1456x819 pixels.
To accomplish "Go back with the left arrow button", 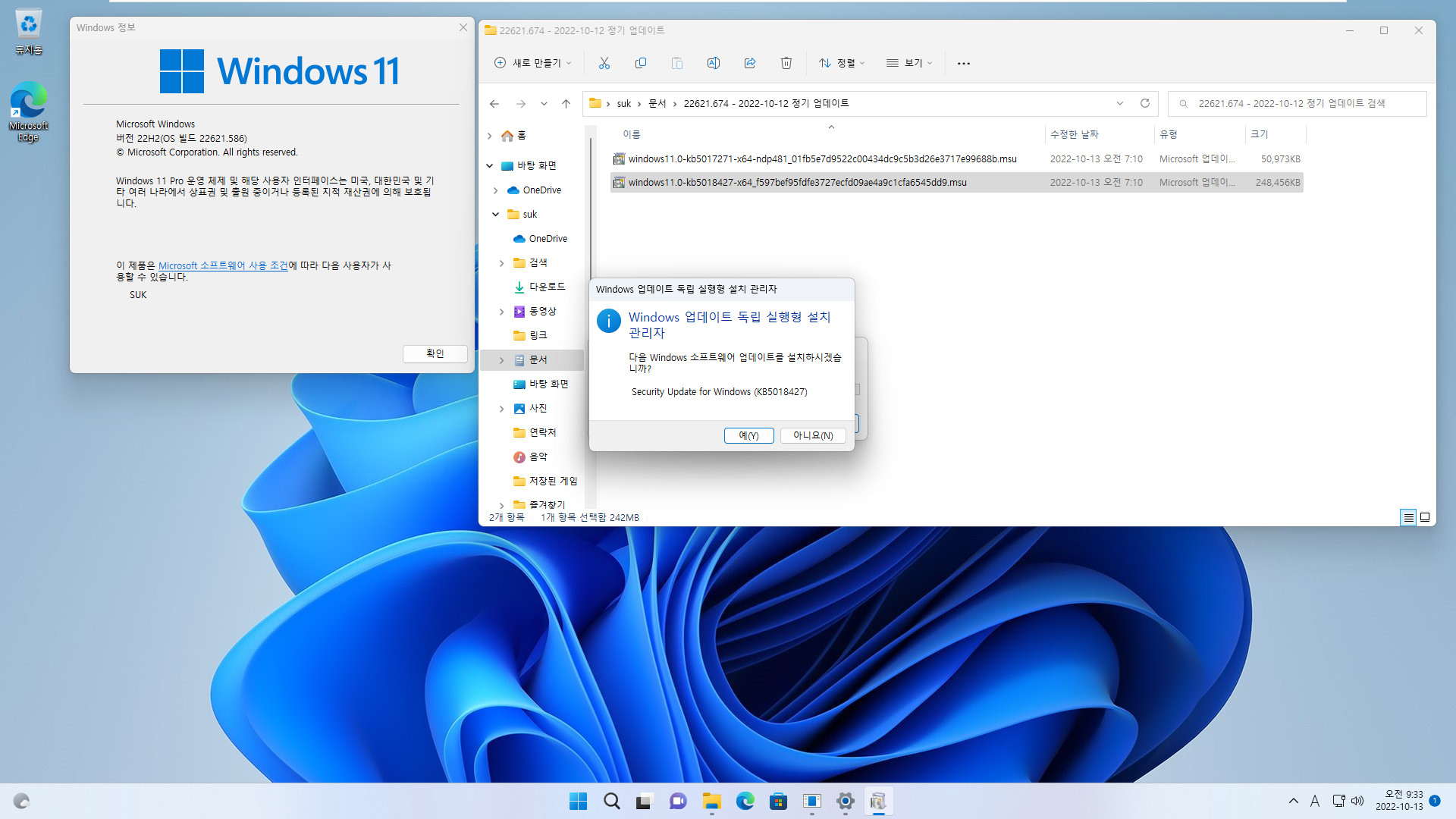I will tap(494, 104).
